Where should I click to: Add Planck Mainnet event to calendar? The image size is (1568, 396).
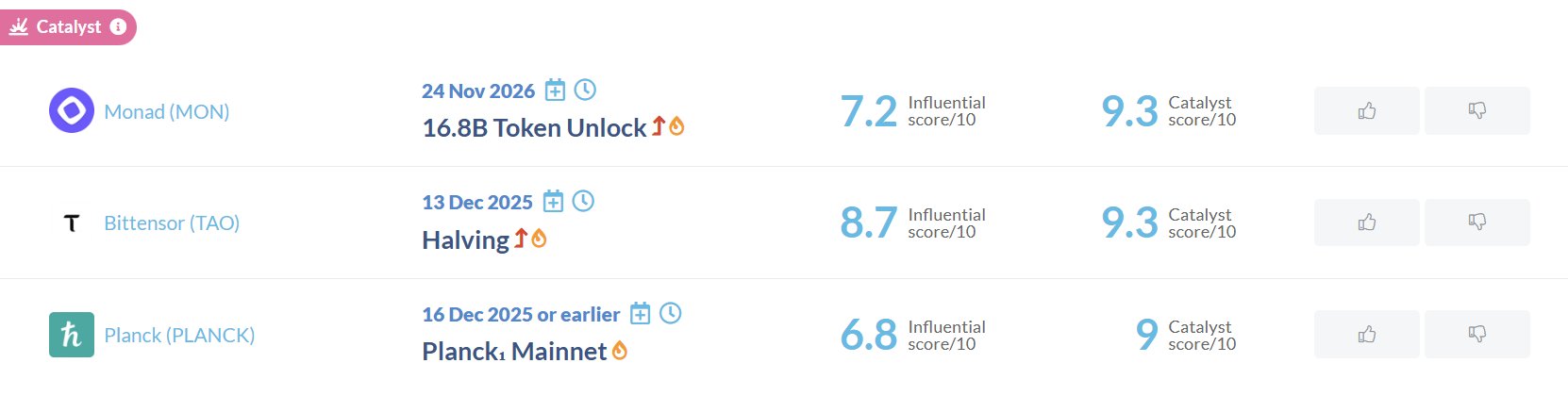(641, 313)
